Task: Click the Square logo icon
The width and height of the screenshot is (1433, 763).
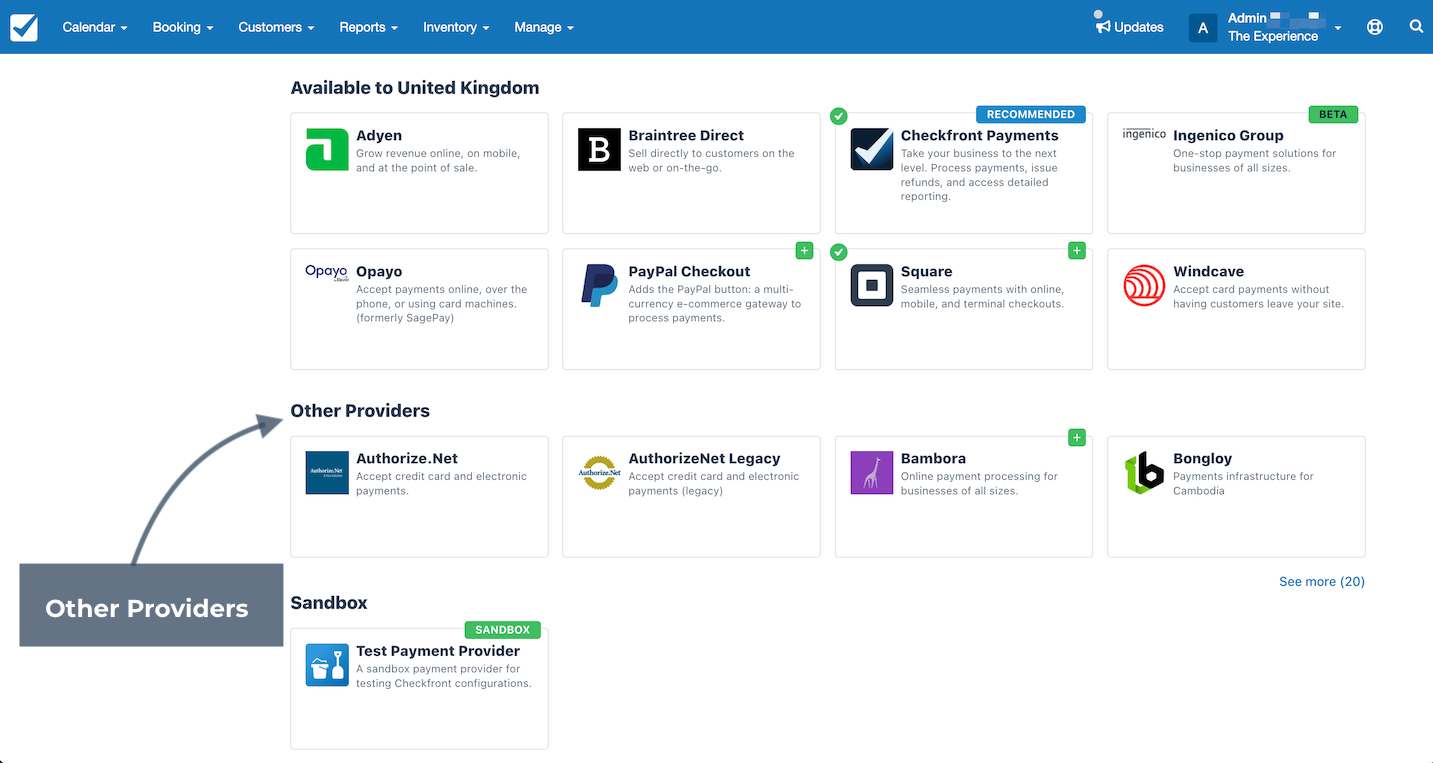Action: pos(871,285)
